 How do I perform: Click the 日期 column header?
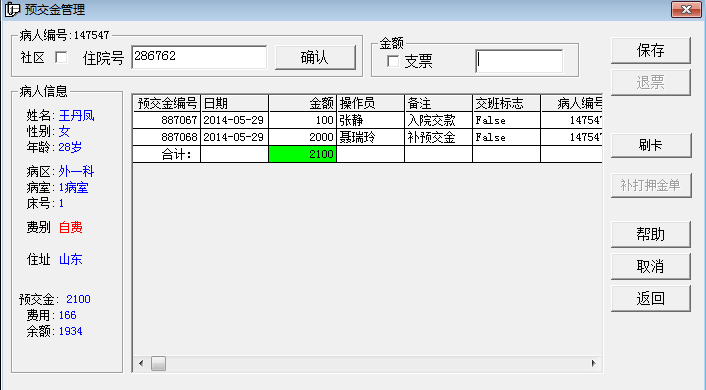(235, 104)
